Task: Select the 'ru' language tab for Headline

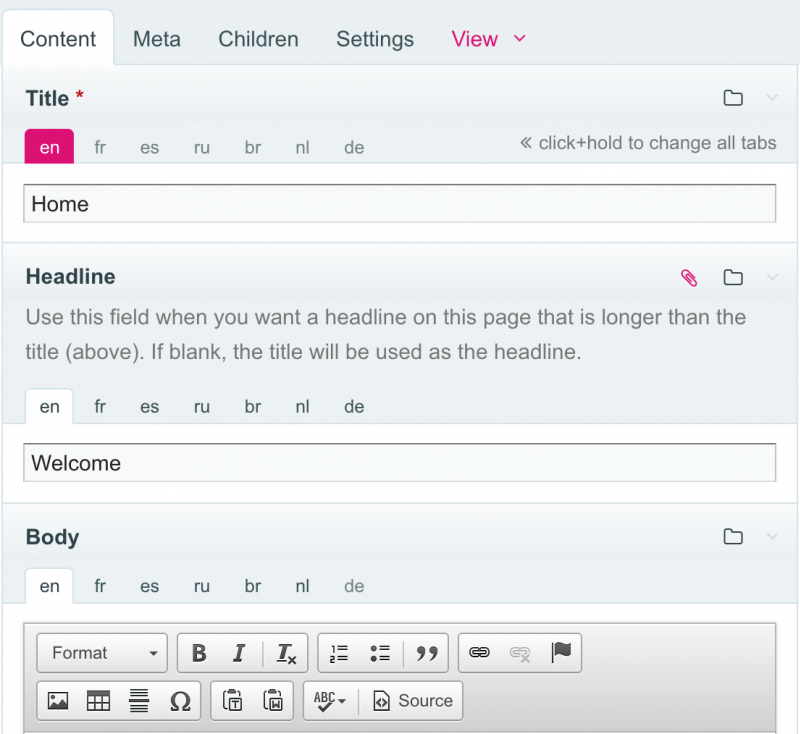Action: (202, 406)
